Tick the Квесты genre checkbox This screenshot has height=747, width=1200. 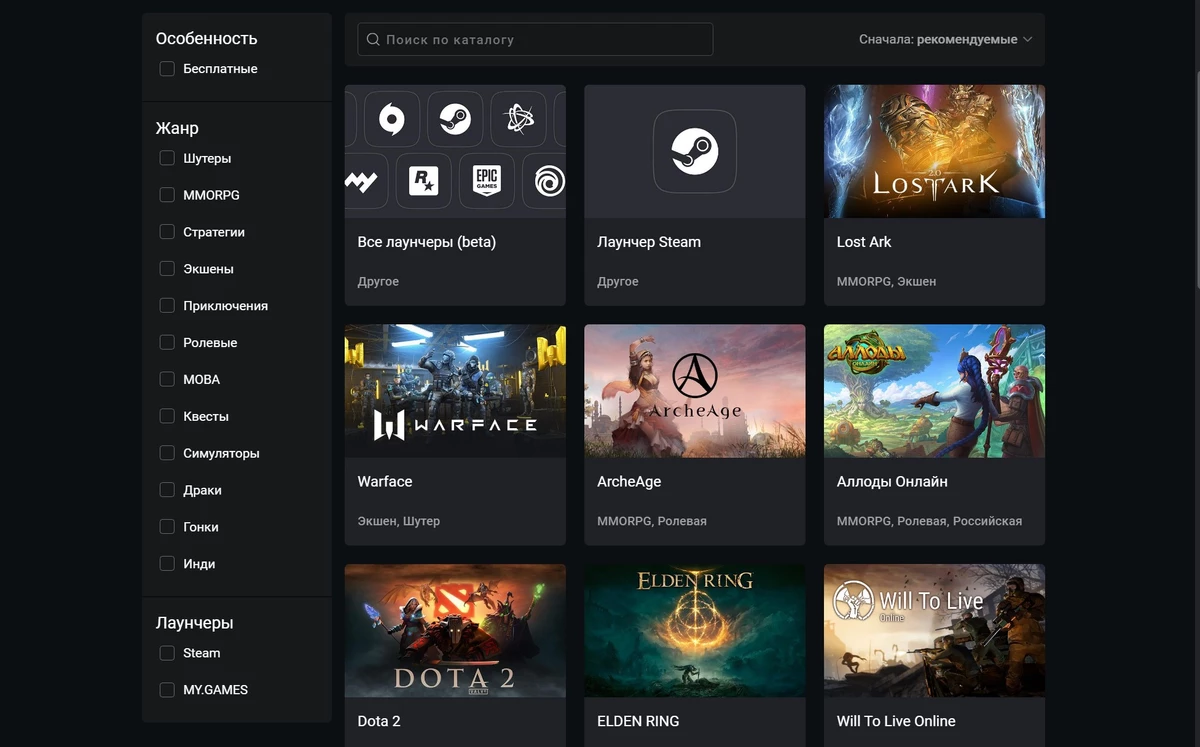coord(167,416)
